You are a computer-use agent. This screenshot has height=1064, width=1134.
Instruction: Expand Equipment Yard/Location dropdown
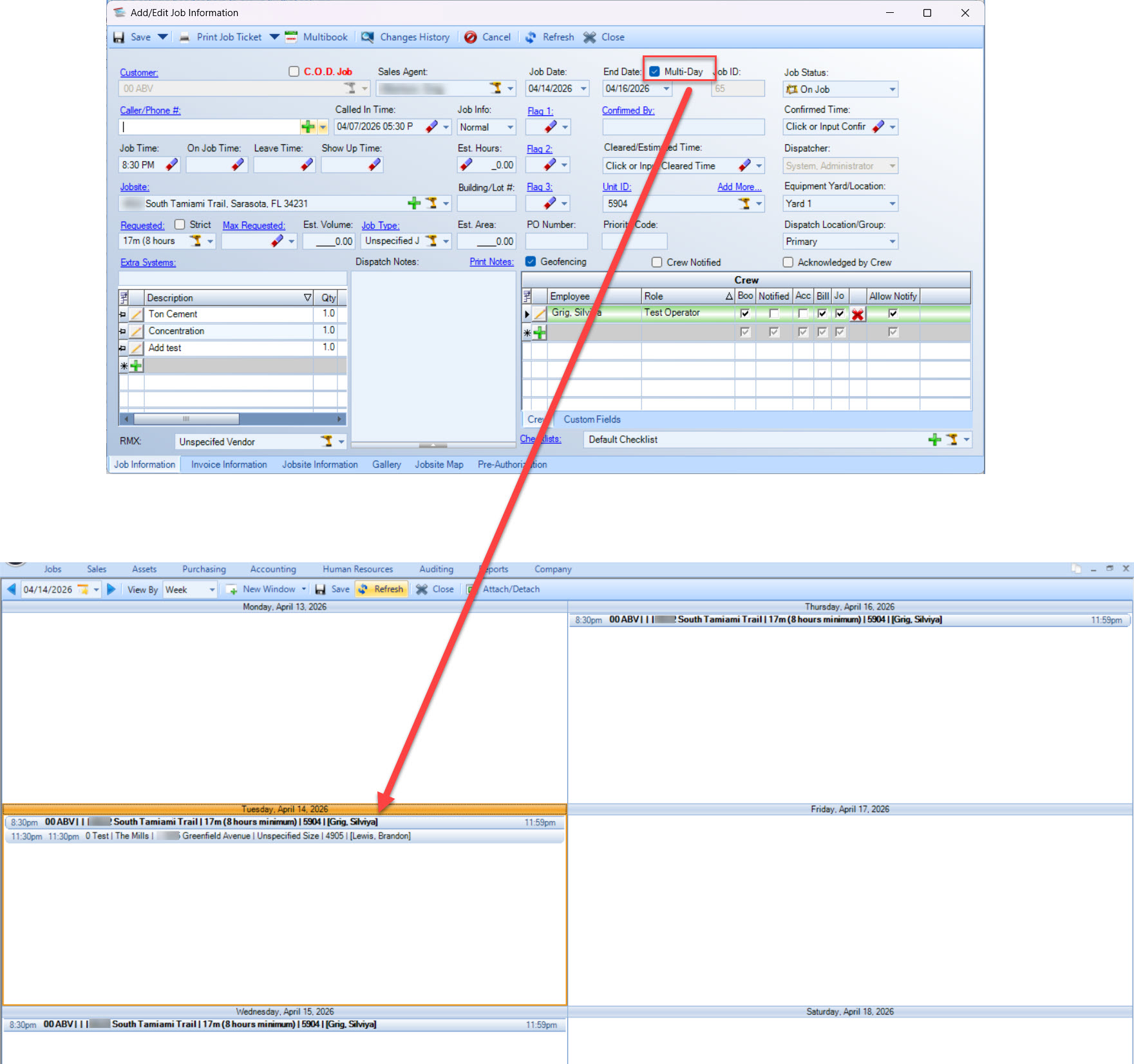[x=892, y=204]
